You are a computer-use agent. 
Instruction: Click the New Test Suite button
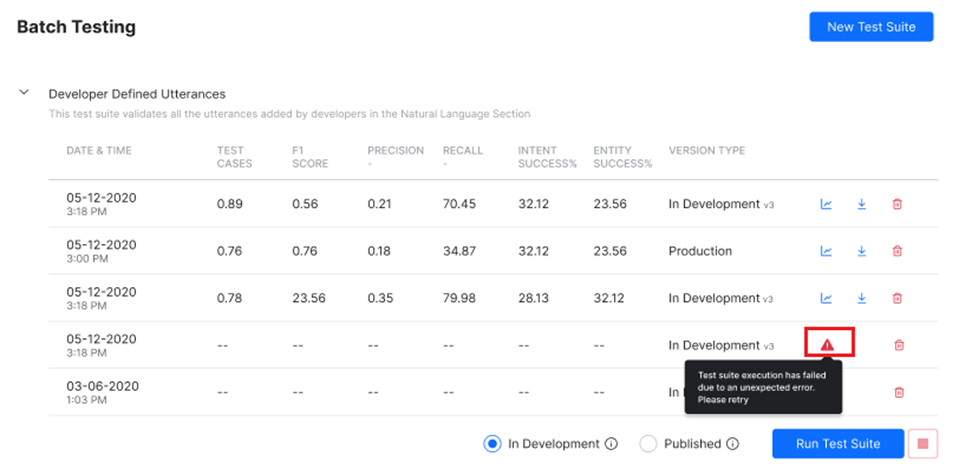[870, 27]
